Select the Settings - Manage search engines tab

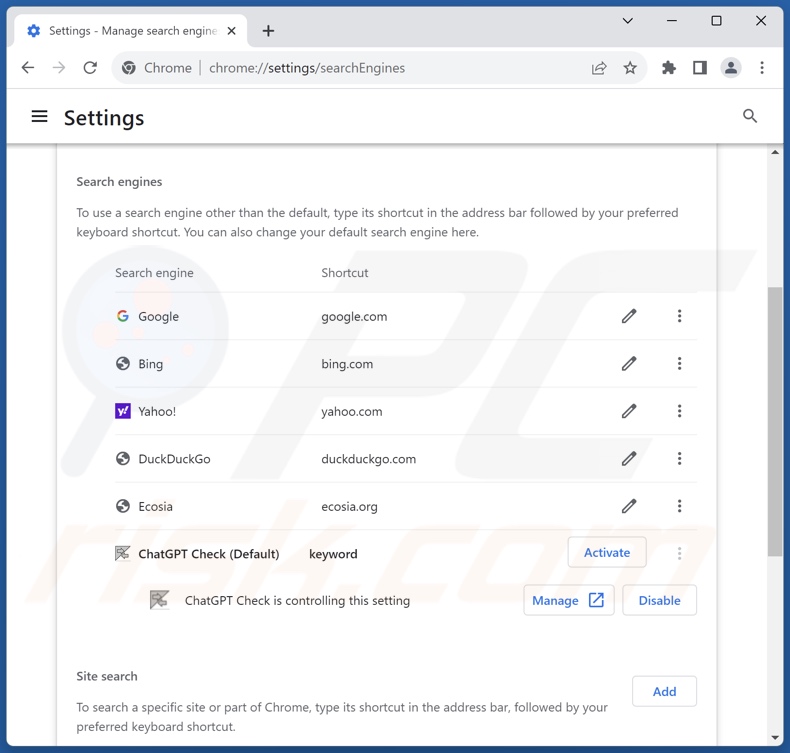click(131, 31)
